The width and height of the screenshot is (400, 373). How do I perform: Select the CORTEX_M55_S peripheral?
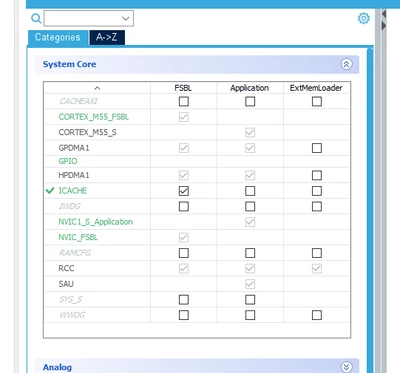(x=87, y=132)
